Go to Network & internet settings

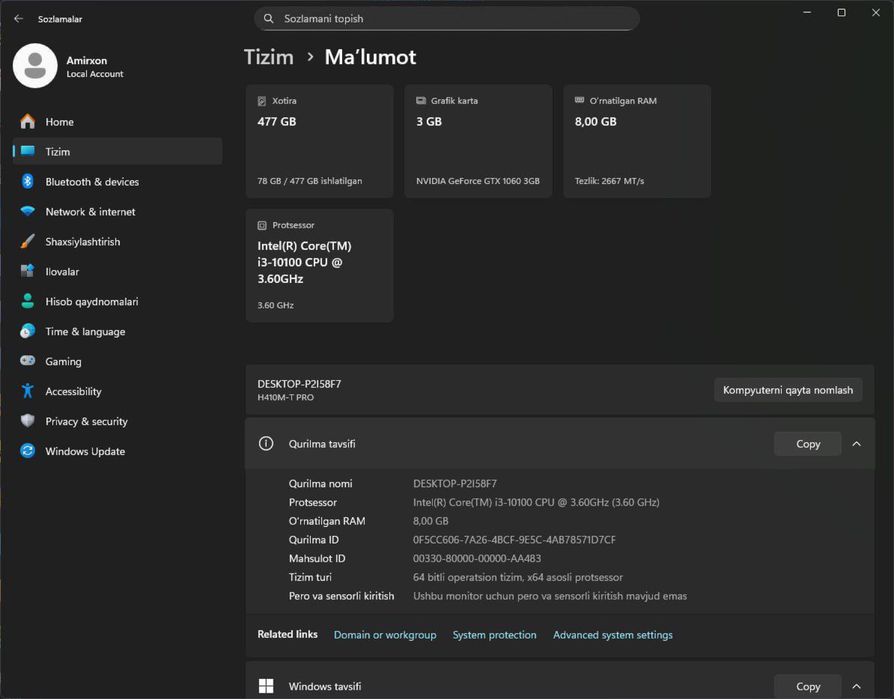point(117,212)
